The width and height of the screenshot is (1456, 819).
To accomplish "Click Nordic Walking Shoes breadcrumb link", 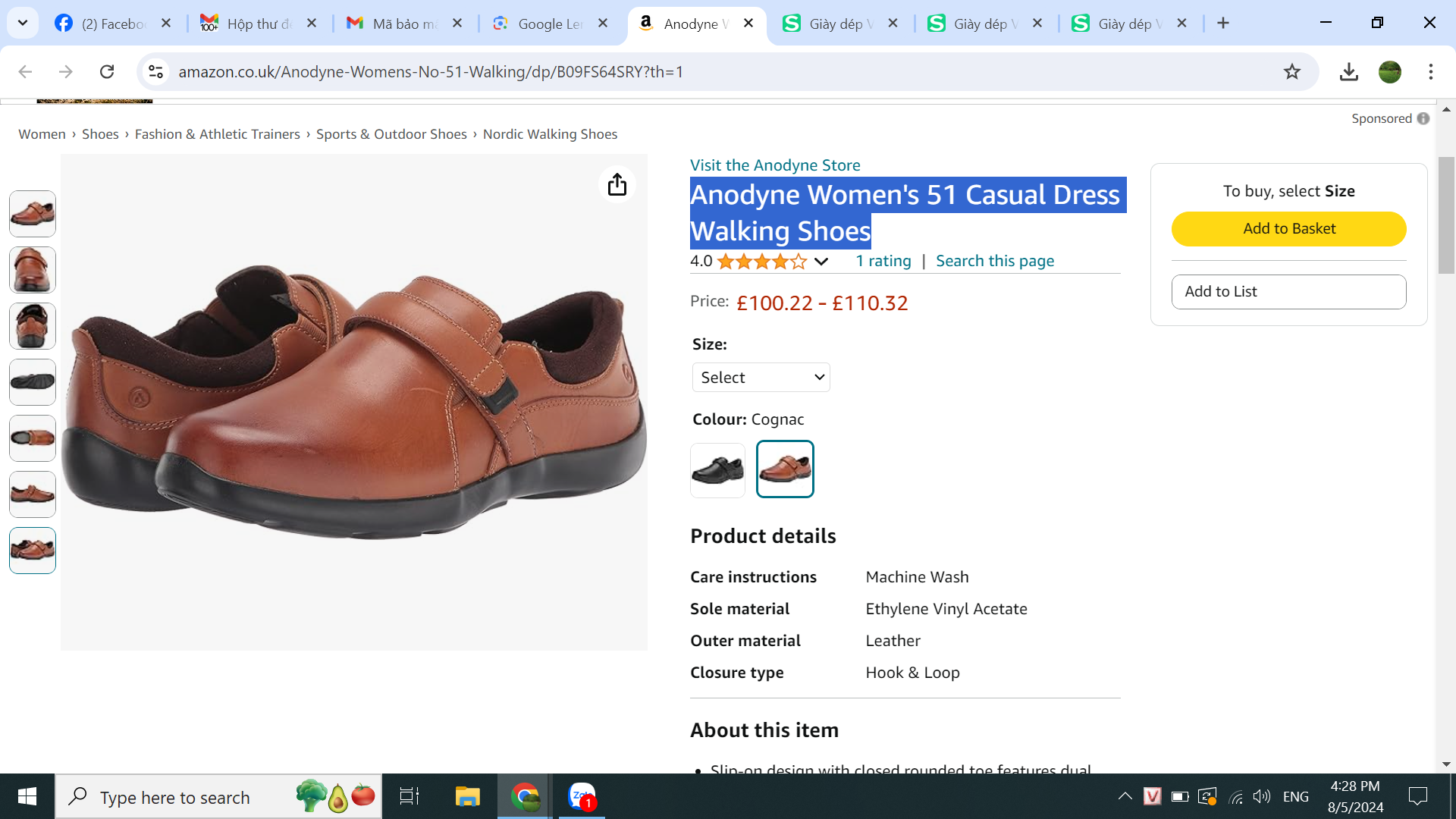I will pos(550,134).
